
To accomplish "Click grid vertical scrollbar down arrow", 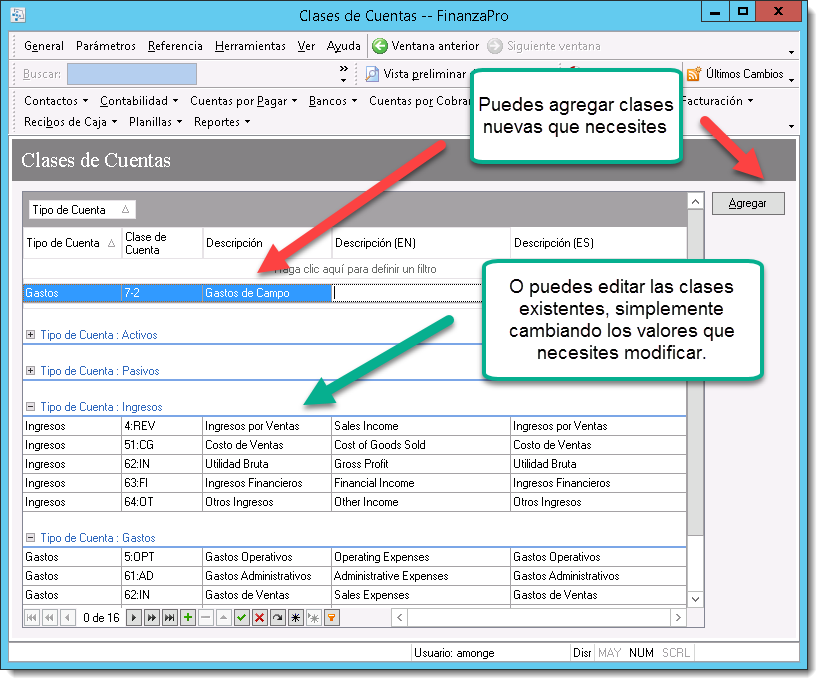I will (x=695, y=599).
